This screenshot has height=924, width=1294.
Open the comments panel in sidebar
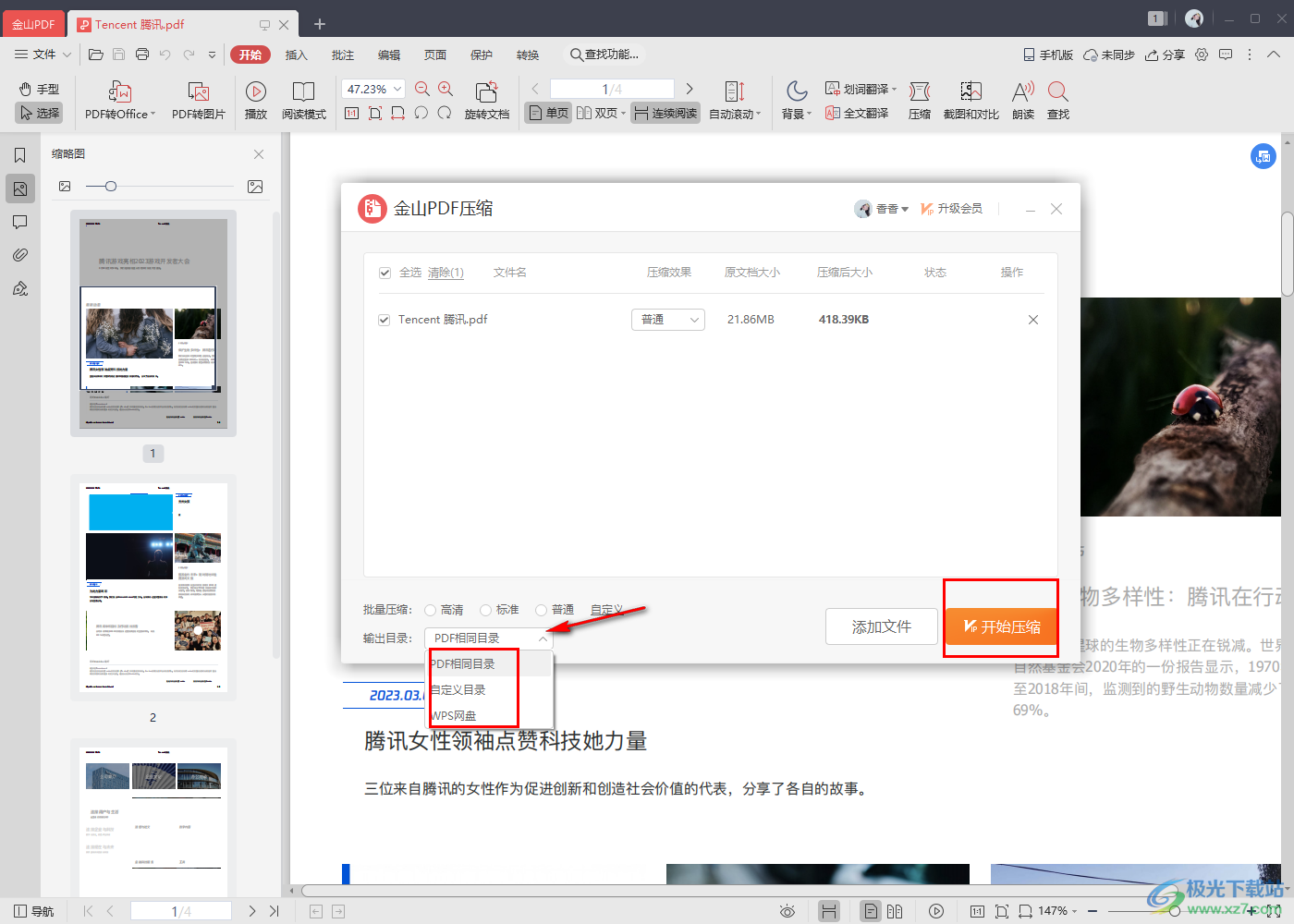(19, 222)
